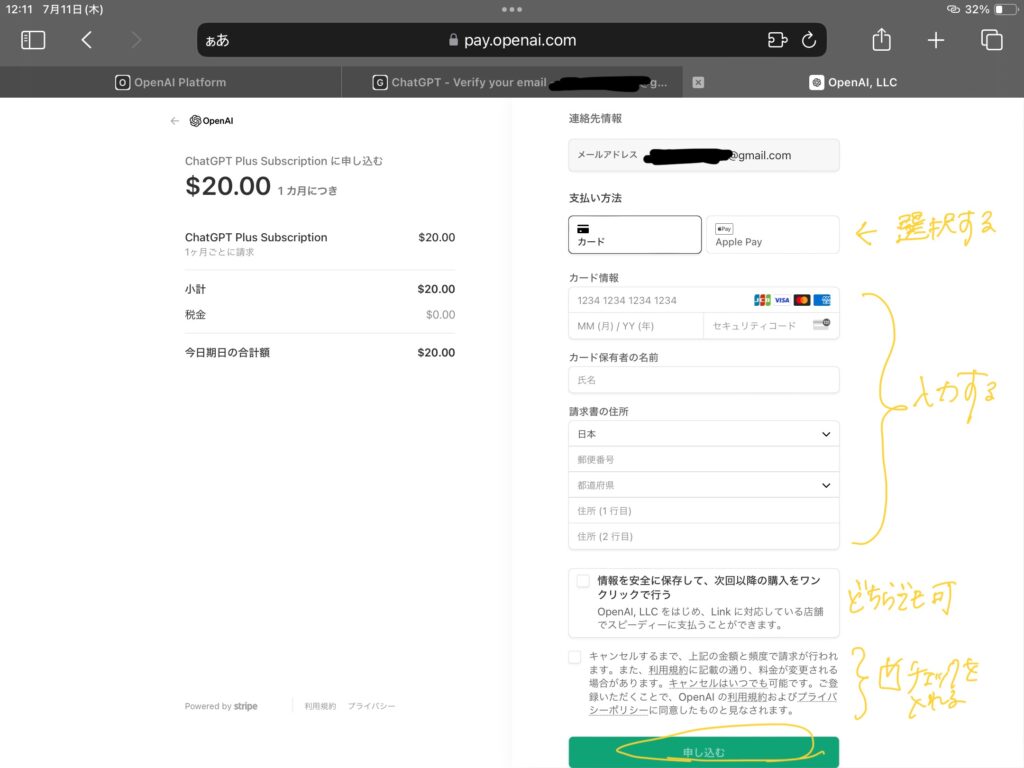
Task: Tap the forward navigation arrow
Action: (x=136, y=40)
